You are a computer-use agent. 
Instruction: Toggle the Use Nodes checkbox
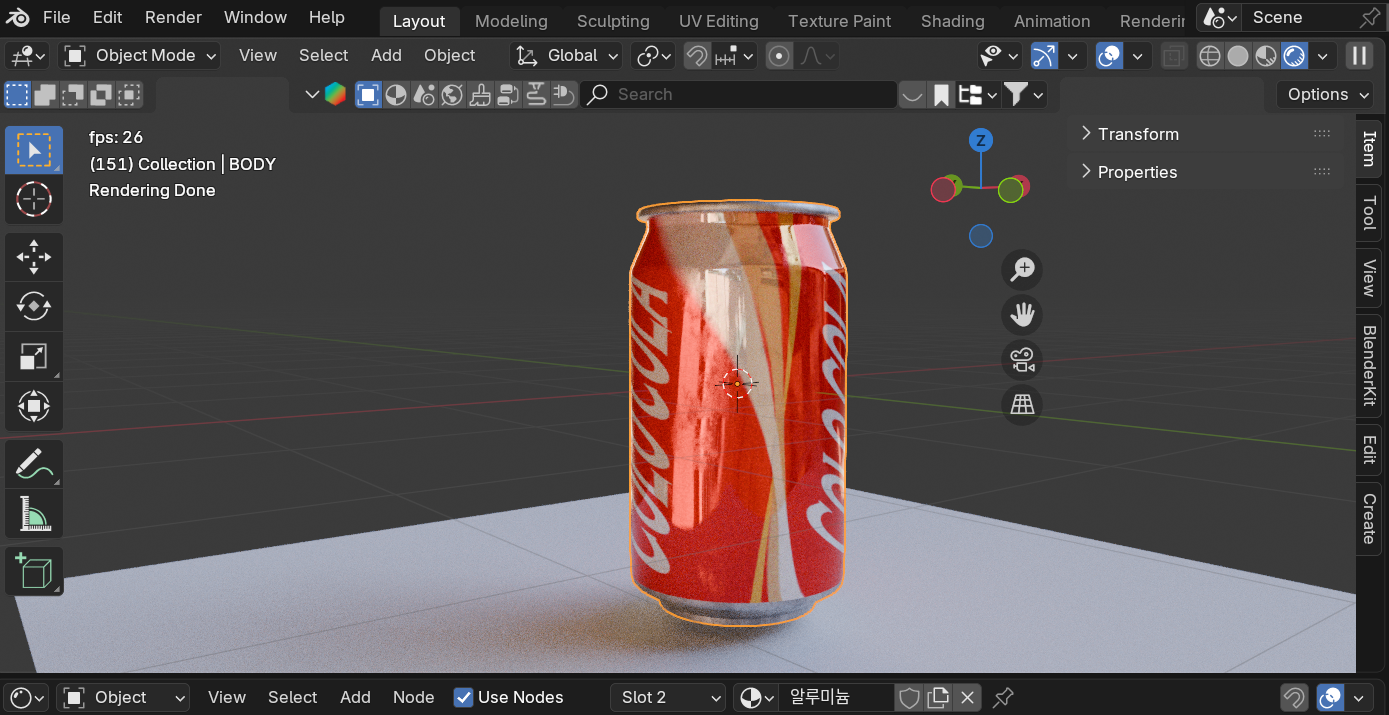coord(463,697)
